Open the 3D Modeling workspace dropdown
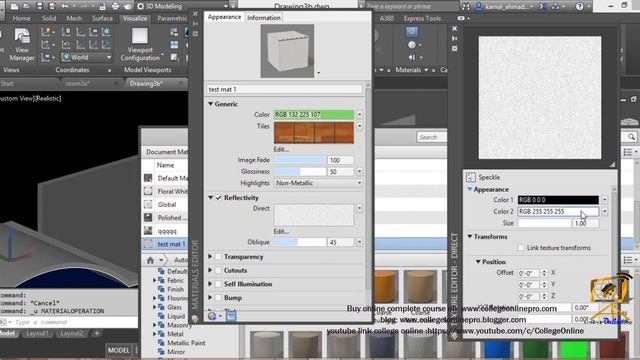 point(225,6)
